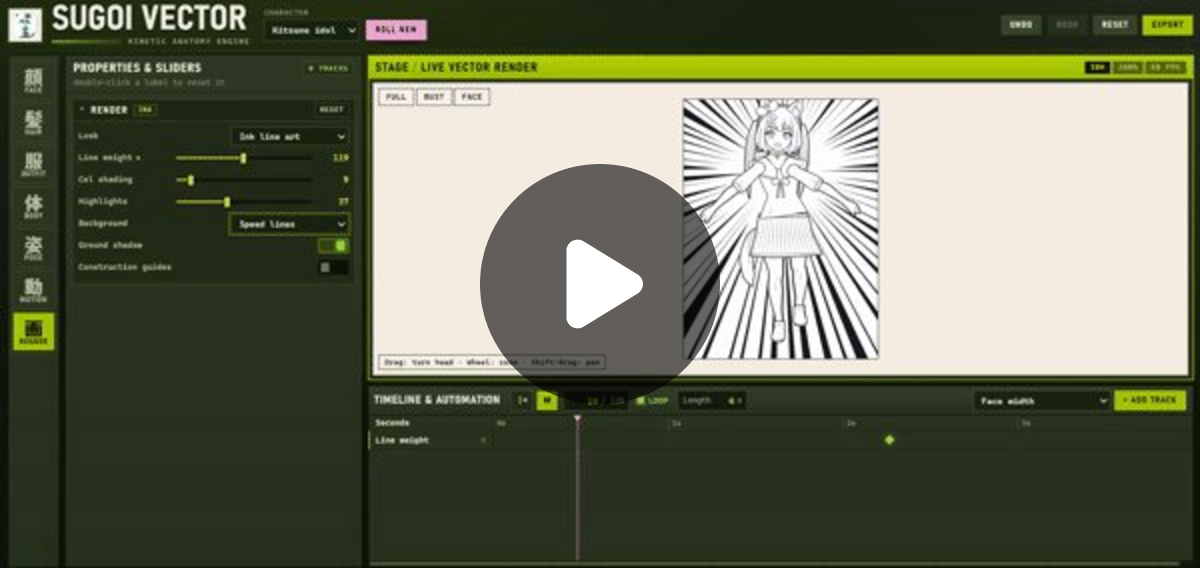Click the Tracks button in Properties header
The width and height of the screenshot is (1200, 568).
coord(327,68)
